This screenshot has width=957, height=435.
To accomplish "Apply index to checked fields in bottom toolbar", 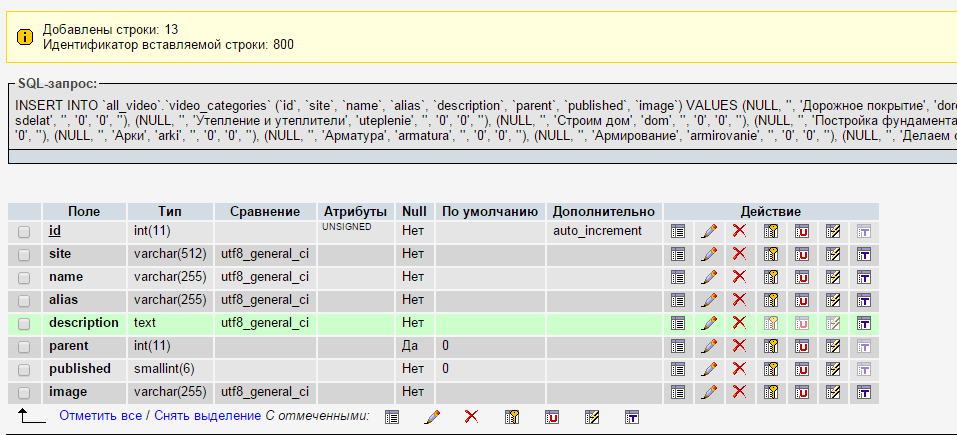I will pos(592,417).
